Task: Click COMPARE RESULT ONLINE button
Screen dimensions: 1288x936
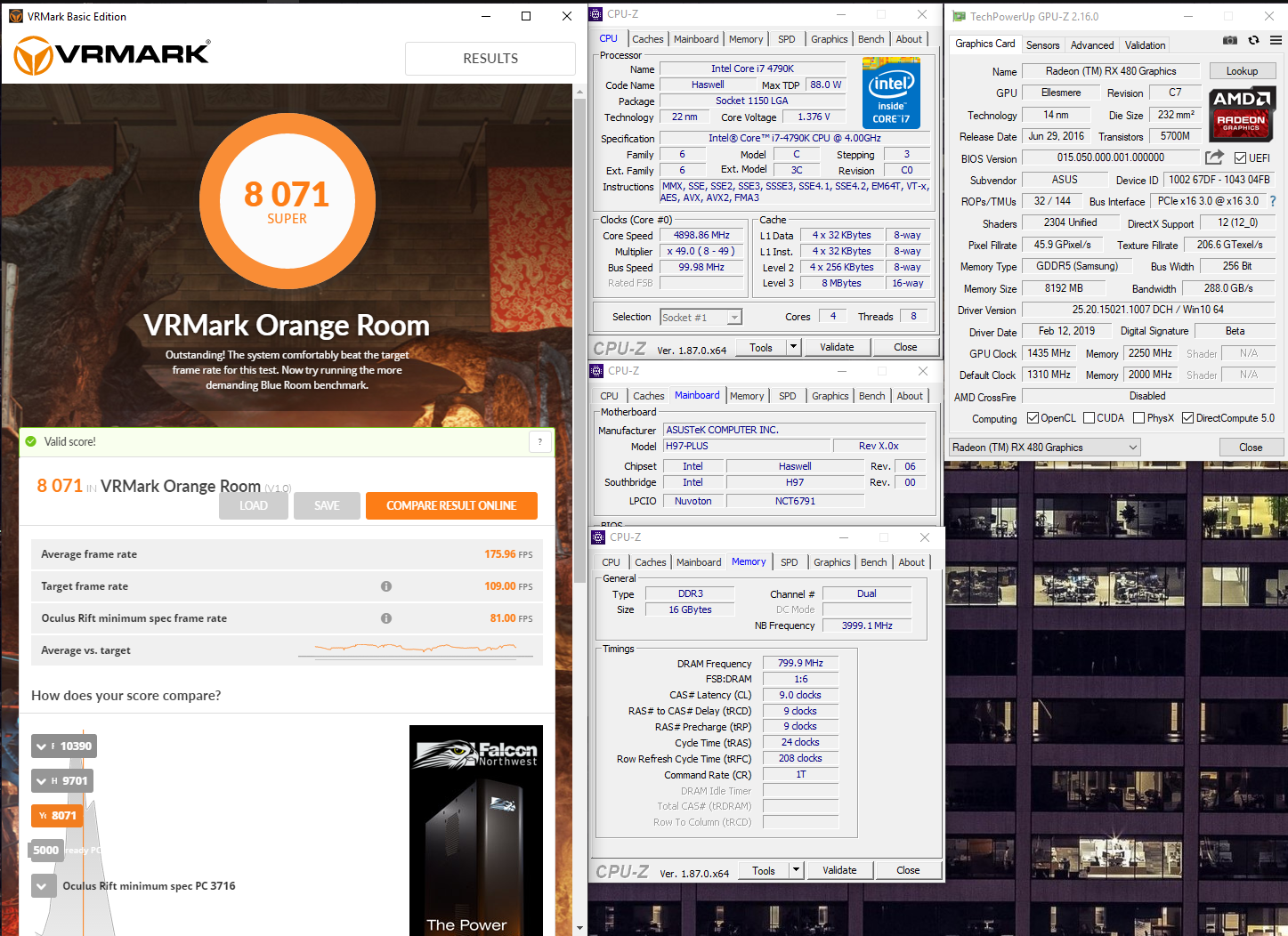Action: coord(451,505)
